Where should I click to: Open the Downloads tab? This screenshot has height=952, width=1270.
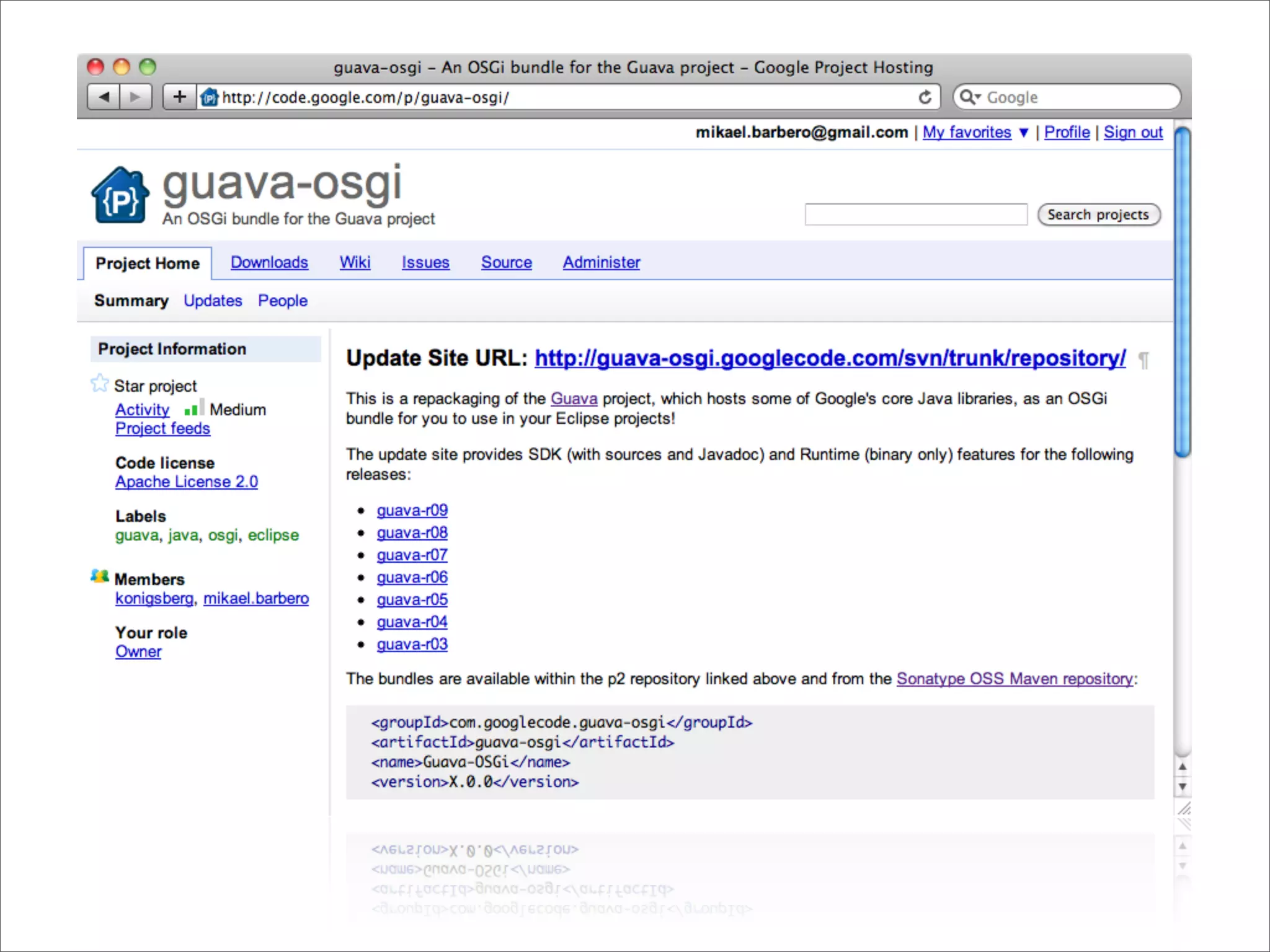(269, 262)
